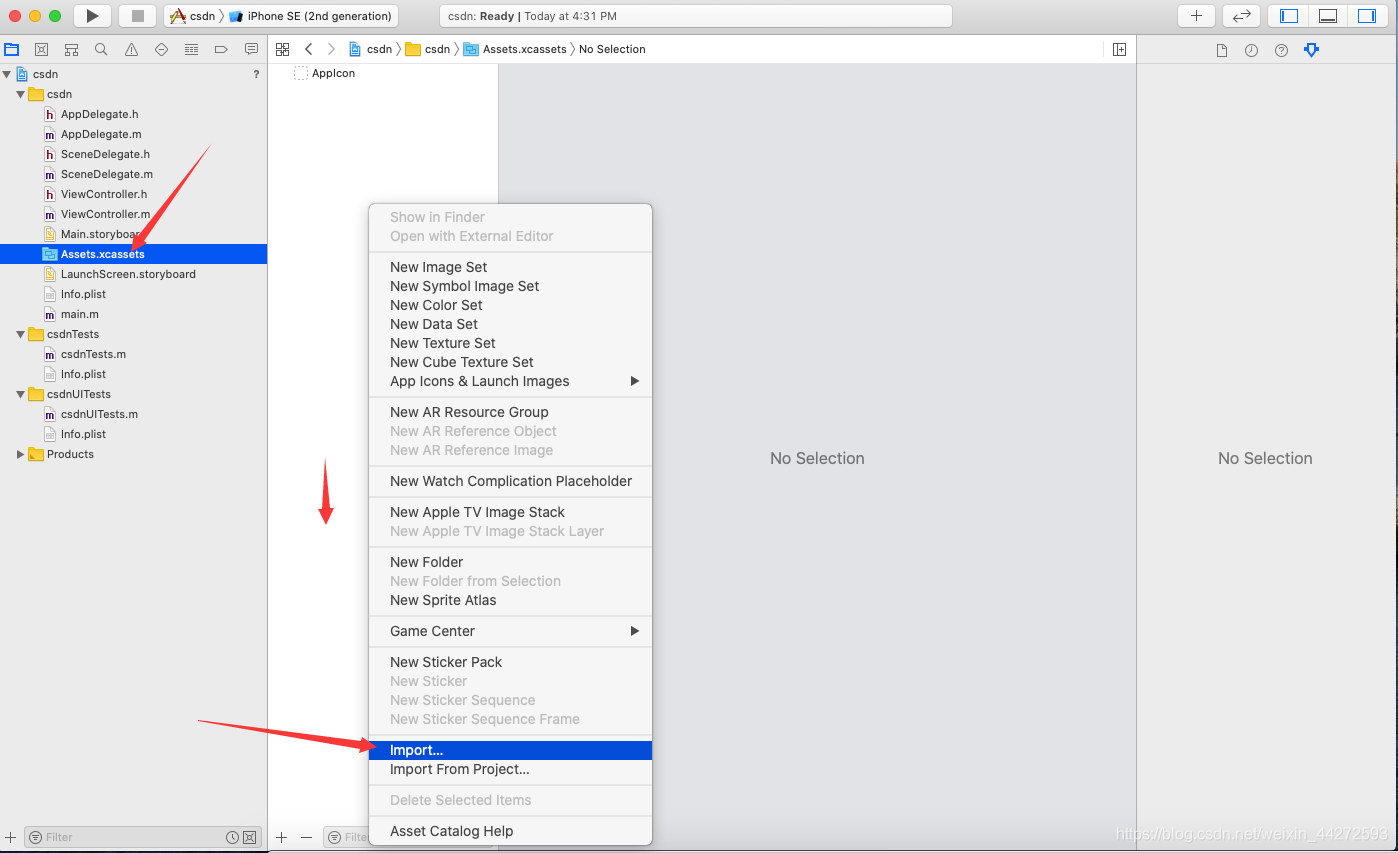Select New Image Set menu item
Image resolution: width=1398 pixels, height=853 pixels.
438,267
